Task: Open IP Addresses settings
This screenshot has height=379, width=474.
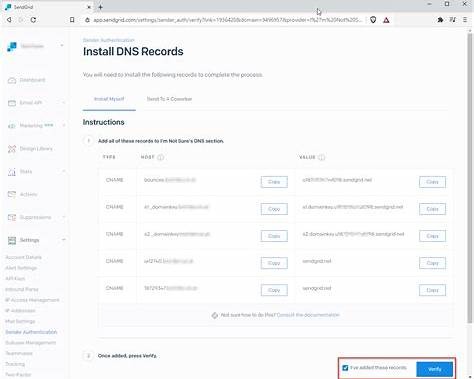Action: click(x=20, y=311)
